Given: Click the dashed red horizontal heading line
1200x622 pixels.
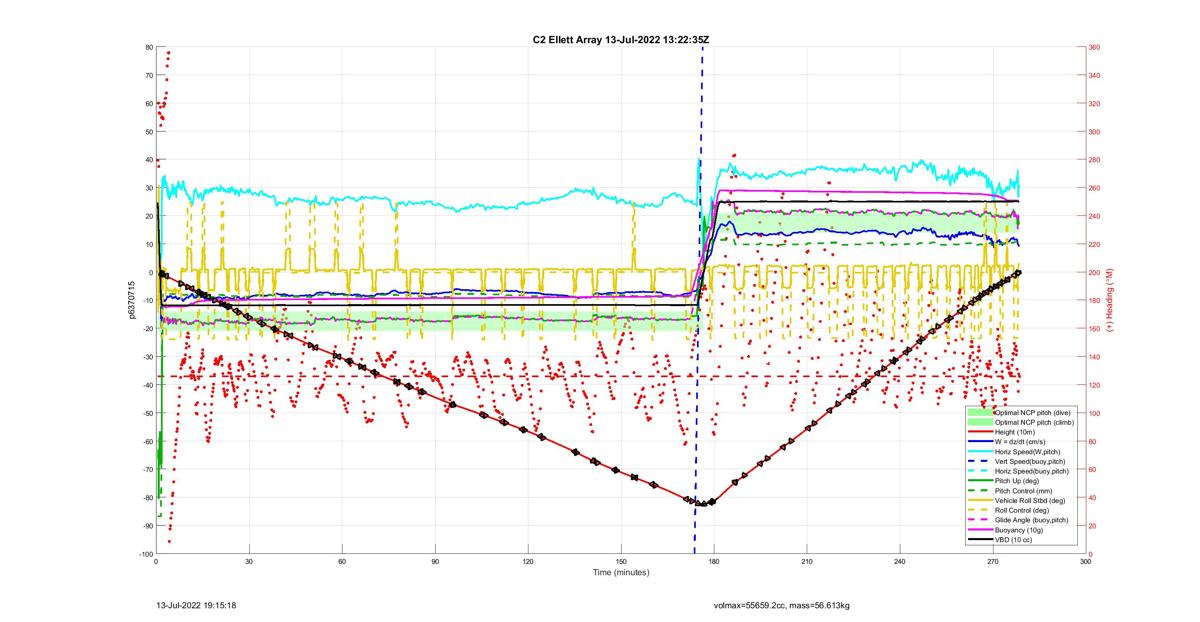Looking at the screenshot, I should (x=590, y=376).
